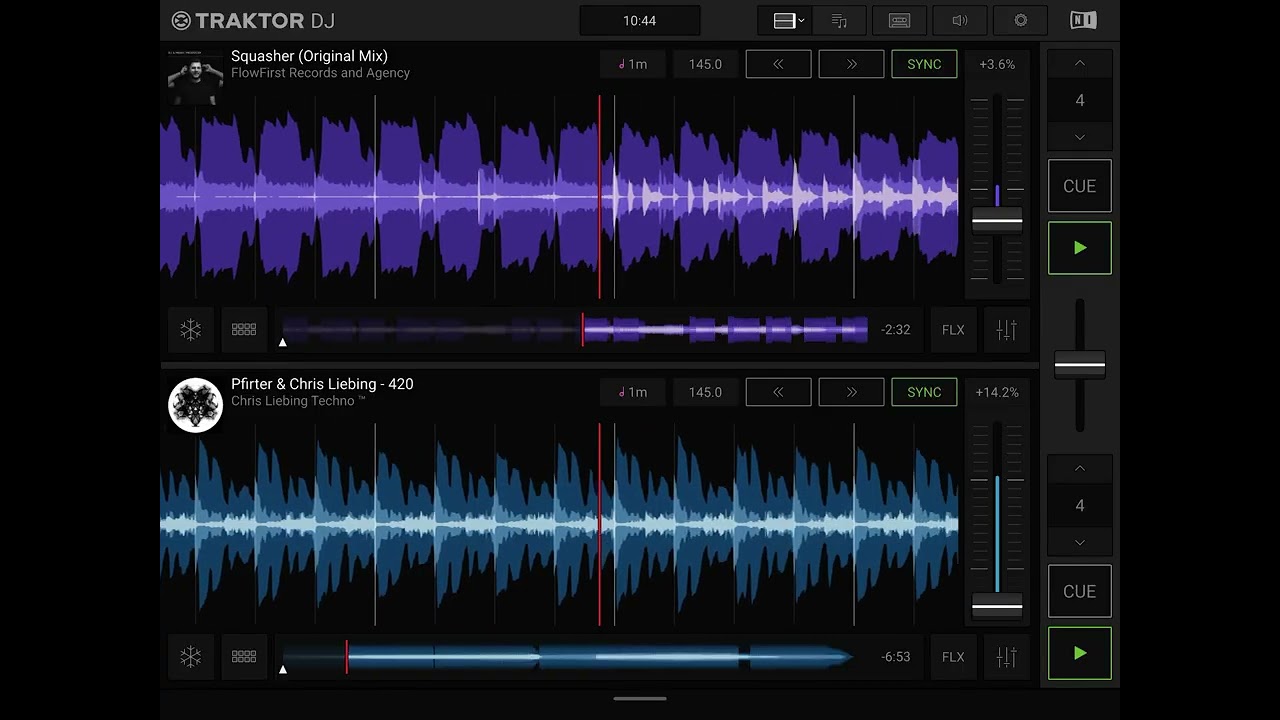
Task: Click the Squasher deck's 145.0 BPM value
Action: point(705,64)
